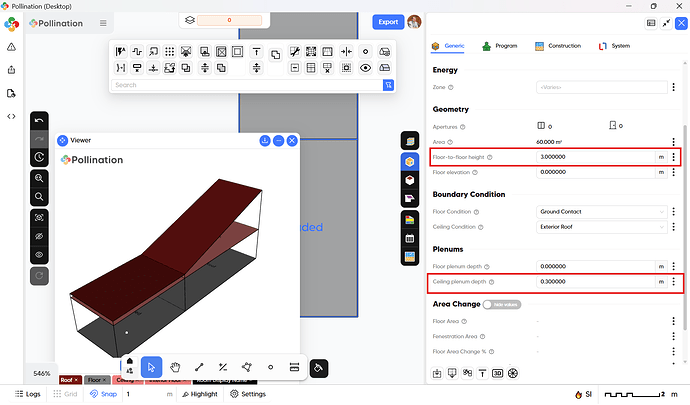Click the filter button beside Search
690x405 pixels.
click(x=389, y=85)
